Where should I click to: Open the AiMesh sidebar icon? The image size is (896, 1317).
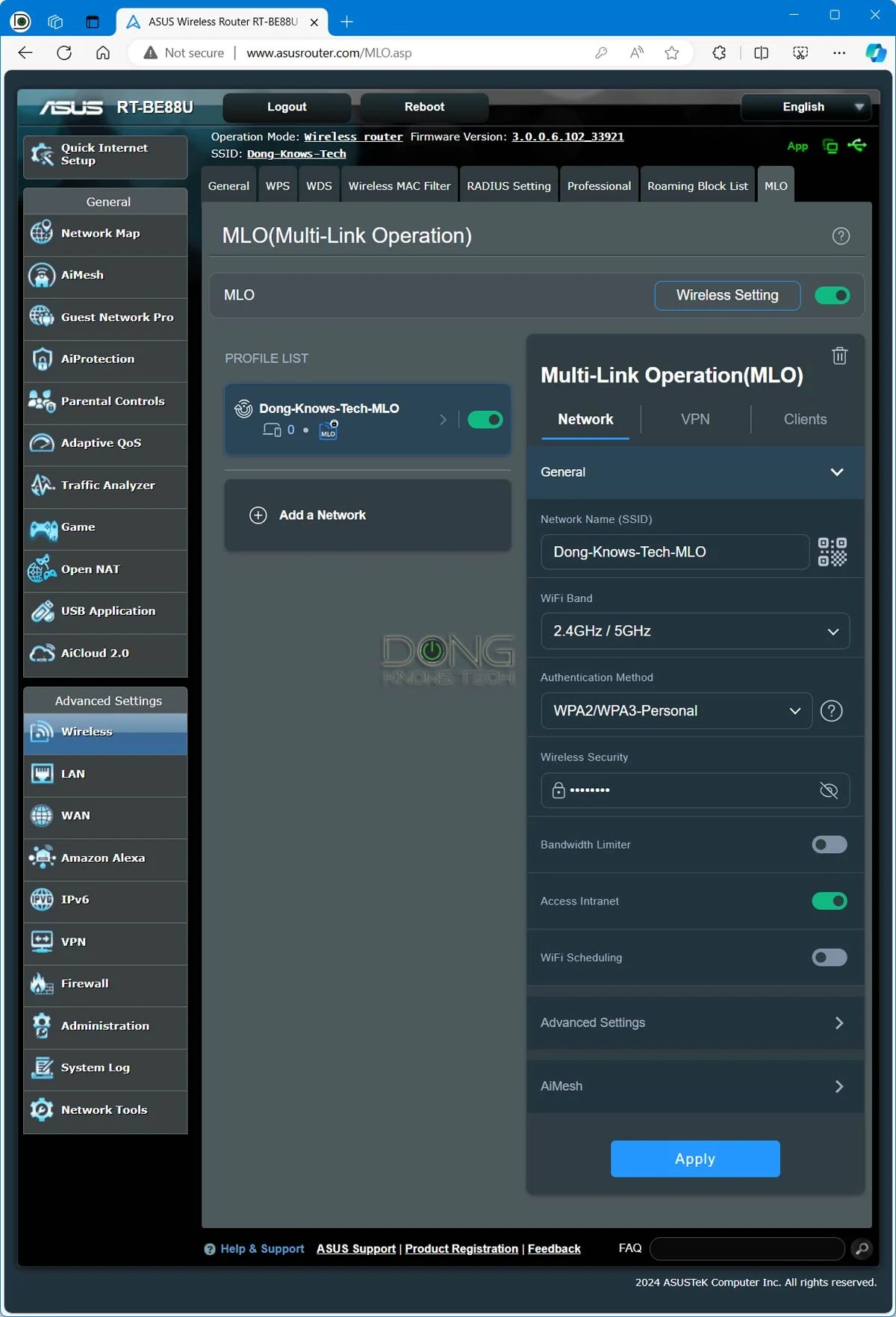pyautogui.click(x=42, y=276)
